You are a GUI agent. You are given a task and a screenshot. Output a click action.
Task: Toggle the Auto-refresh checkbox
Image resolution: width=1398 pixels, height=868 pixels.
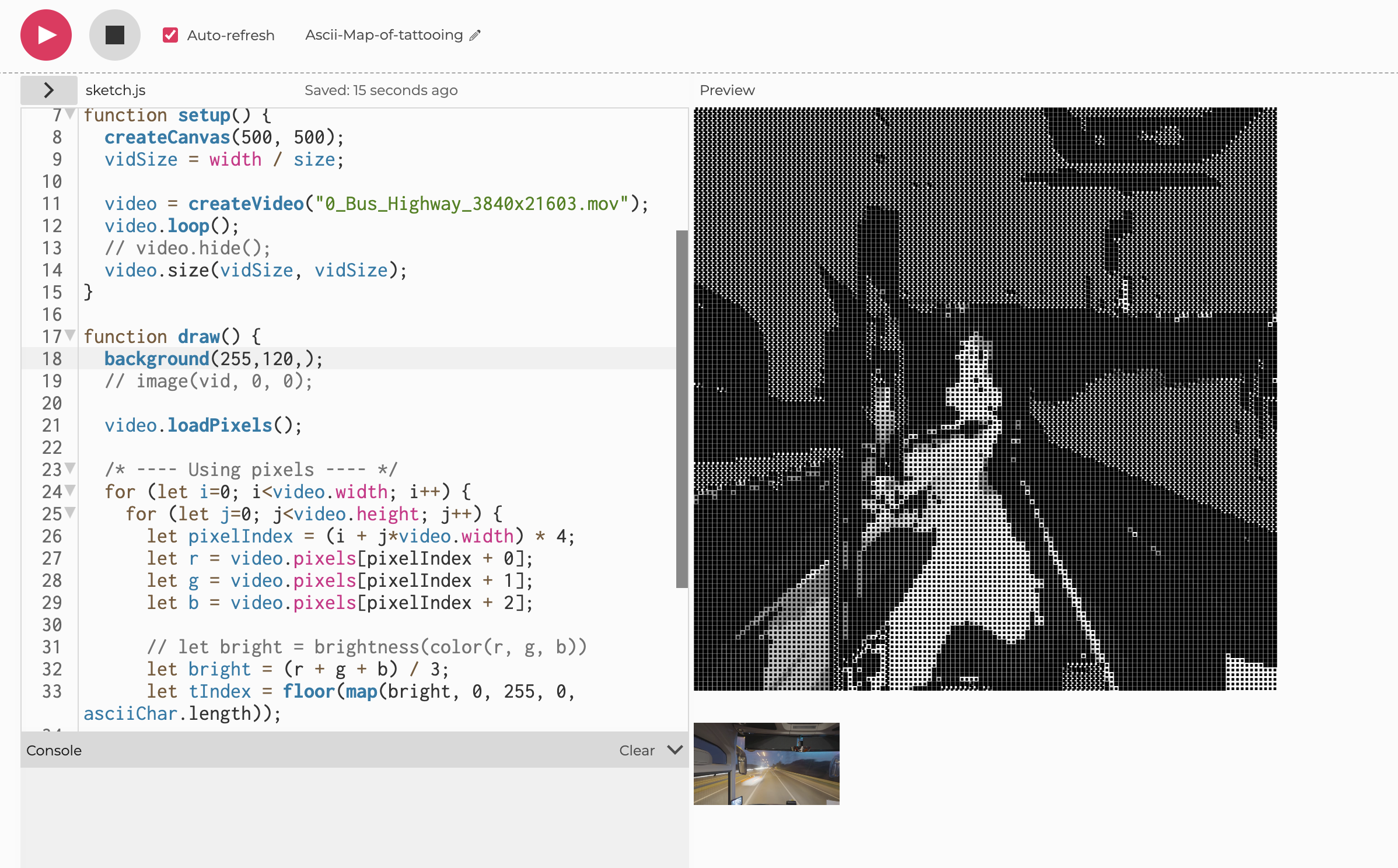click(x=170, y=36)
